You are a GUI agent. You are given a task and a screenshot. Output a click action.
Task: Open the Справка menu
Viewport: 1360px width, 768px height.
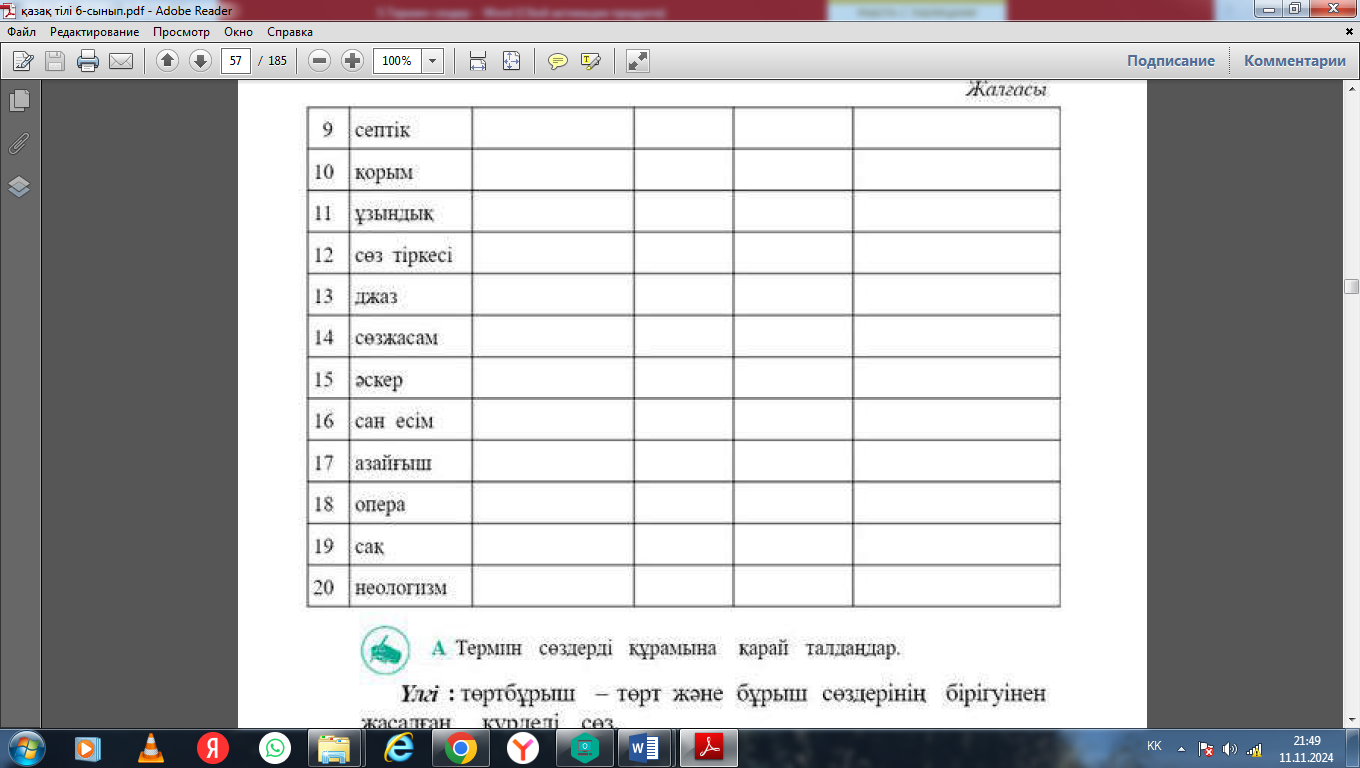(290, 32)
